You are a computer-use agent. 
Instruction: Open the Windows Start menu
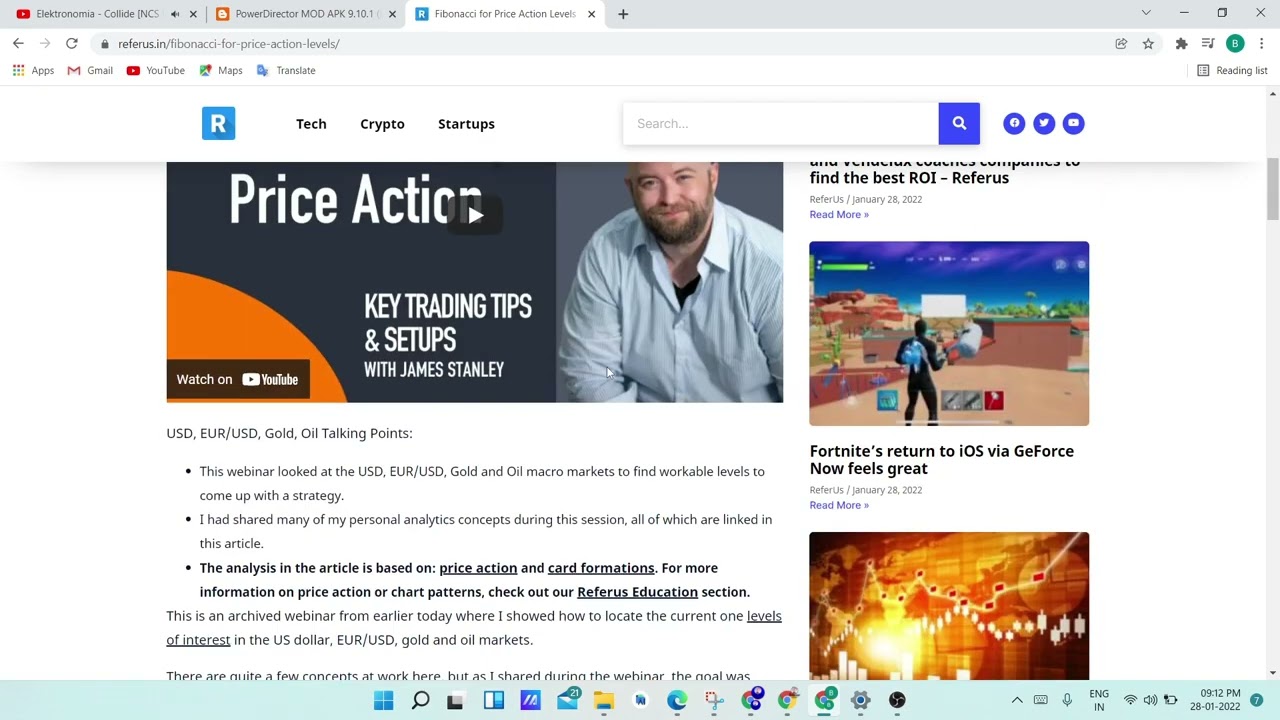(x=383, y=701)
